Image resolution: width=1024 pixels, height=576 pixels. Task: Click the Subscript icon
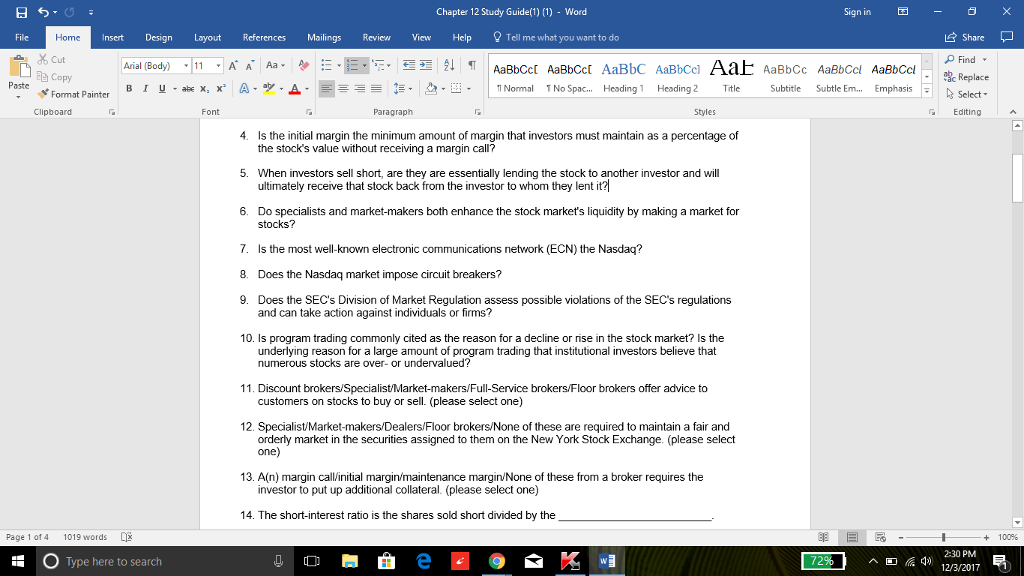(x=204, y=89)
